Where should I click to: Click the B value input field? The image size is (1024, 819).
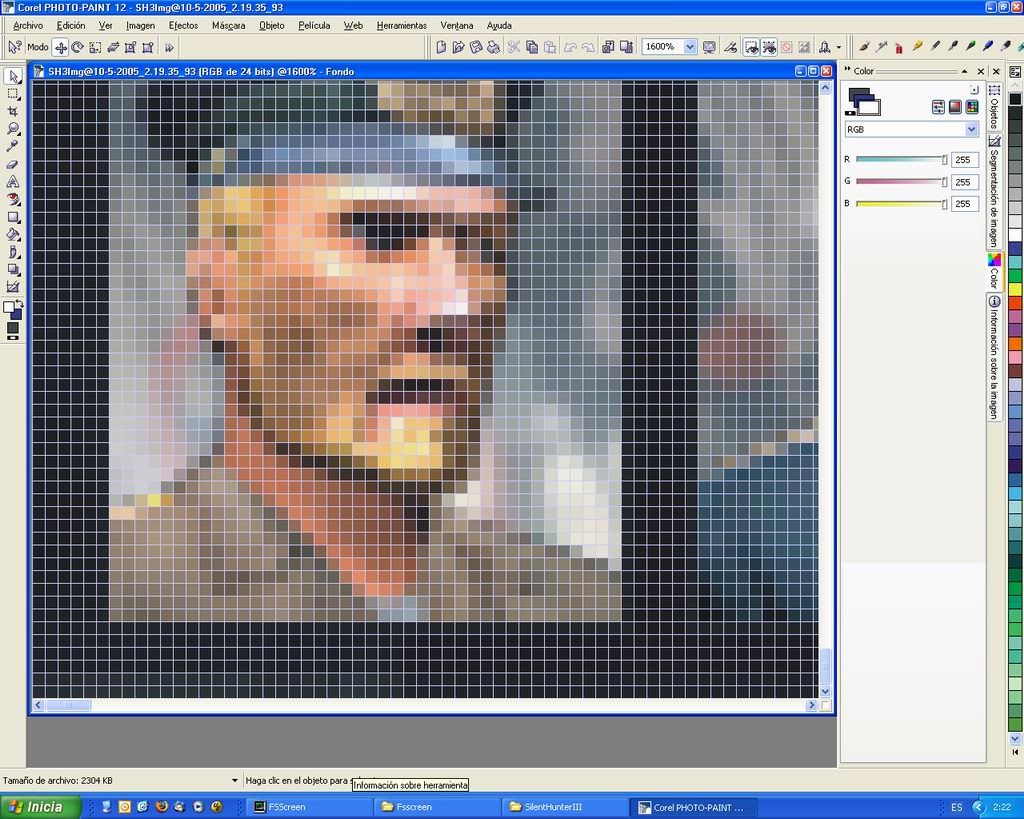tap(965, 204)
